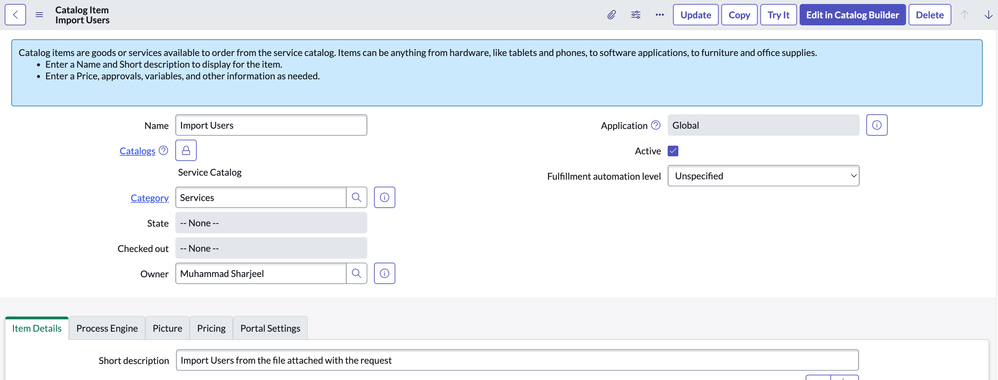Select the Item Details tab

37,328
